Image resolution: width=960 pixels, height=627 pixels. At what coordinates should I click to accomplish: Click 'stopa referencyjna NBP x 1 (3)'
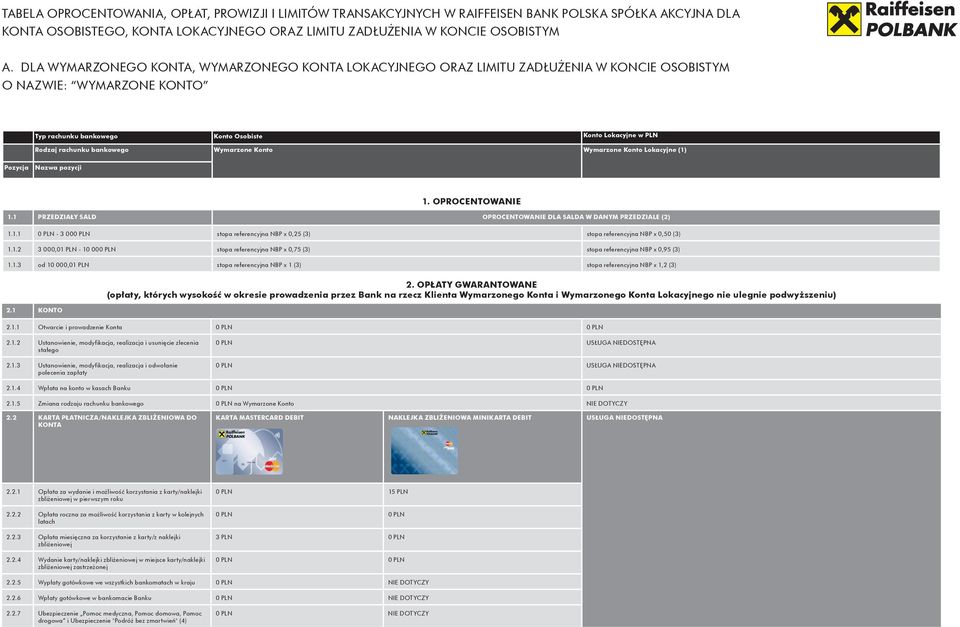259,265
